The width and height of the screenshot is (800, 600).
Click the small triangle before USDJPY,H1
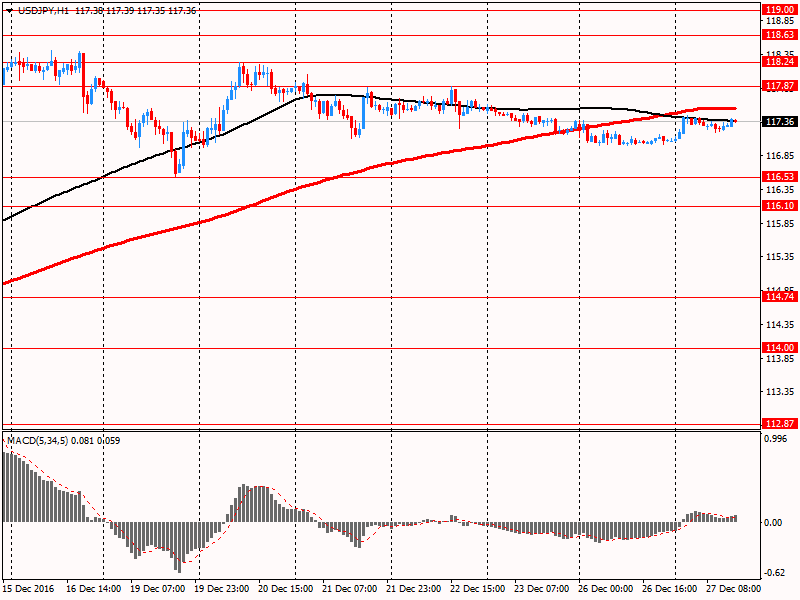coord(9,10)
